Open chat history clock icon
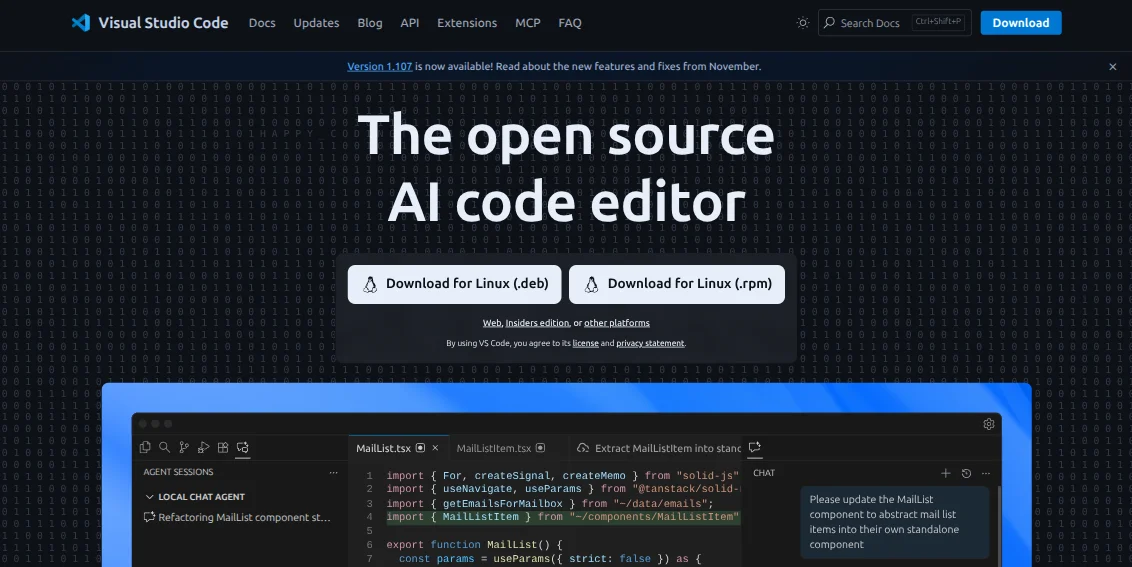Image resolution: width=1132 pixels, height=567 pixels. (x=966, y=473)
